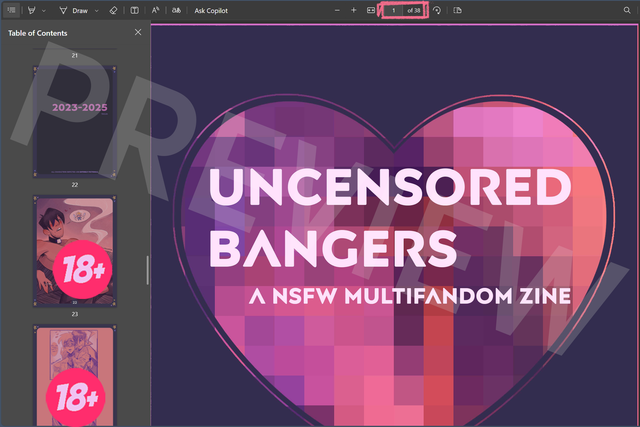Image resolution: width=640 pixels, height=427 pixels.
Task: Click the Ask Copilot button
Action: (x=211, y=10)
